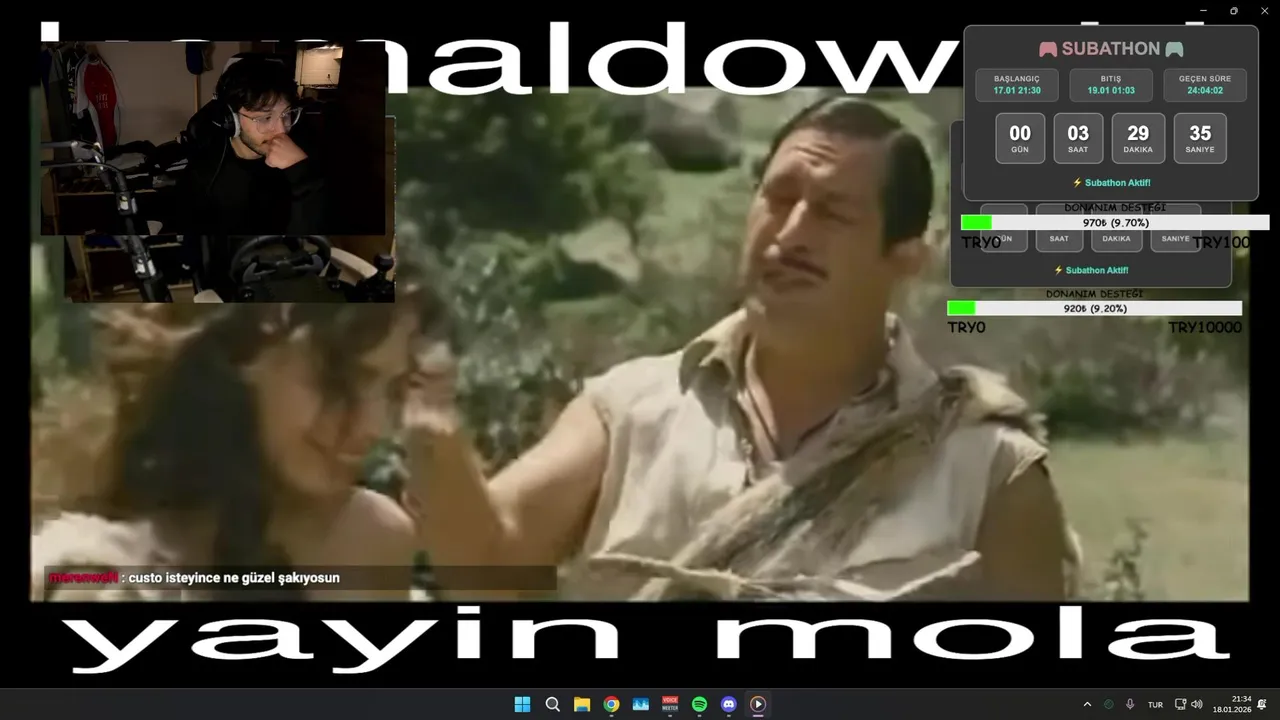Switch TUR keyboard input language
This screenshot has height=720, width=1280.
pyautogui.click(x=1155, y=705)
